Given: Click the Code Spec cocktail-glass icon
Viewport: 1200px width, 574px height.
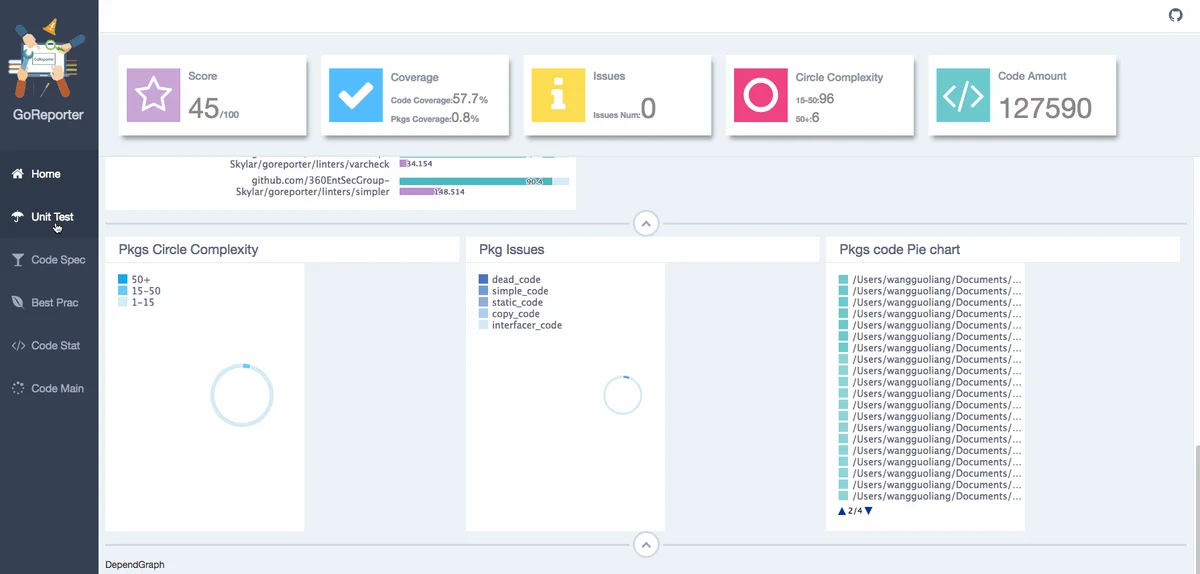Looking at the screenshot, I should (x=18, y=260).
